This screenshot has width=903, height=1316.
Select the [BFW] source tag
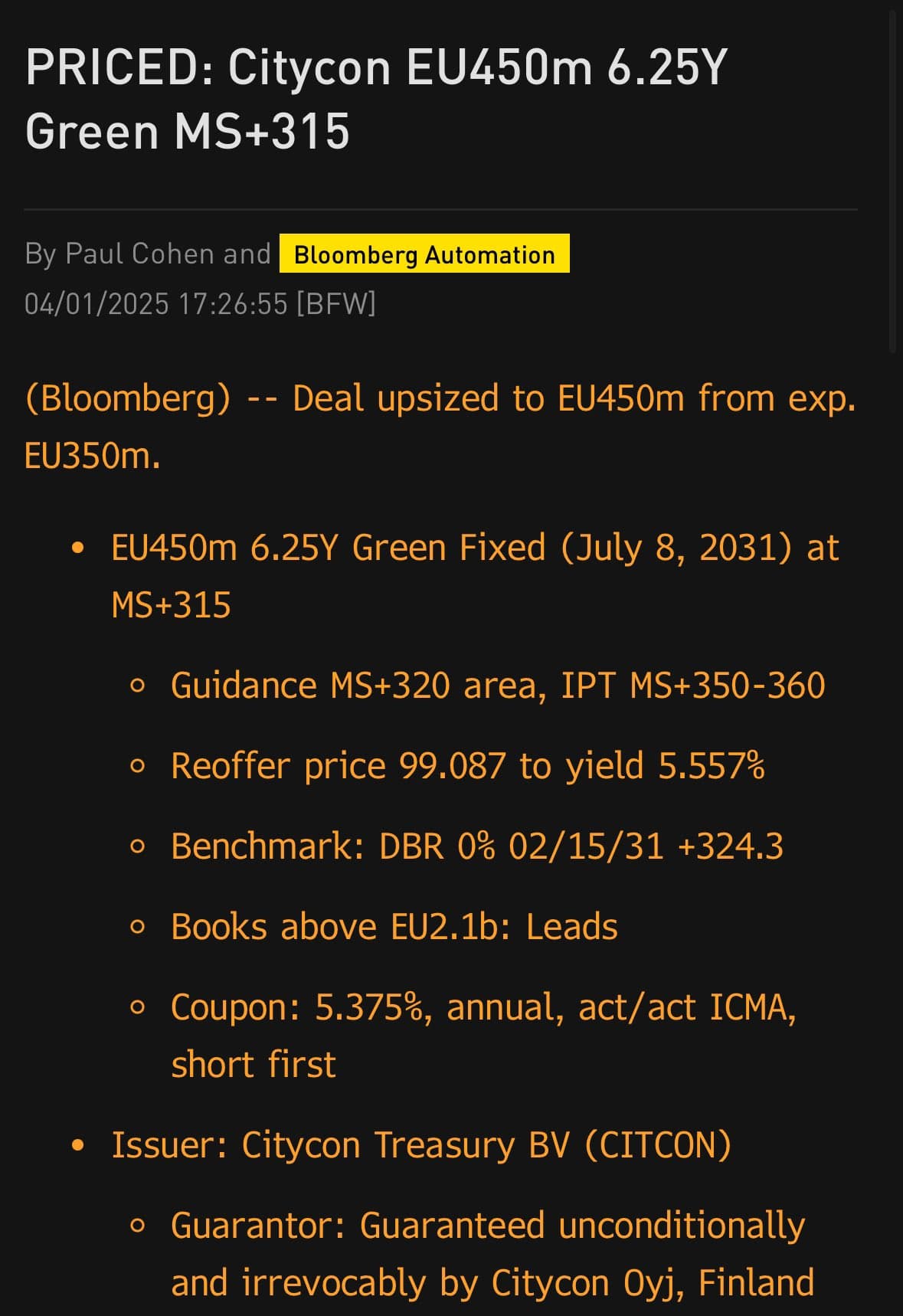(x=336, y=304)
